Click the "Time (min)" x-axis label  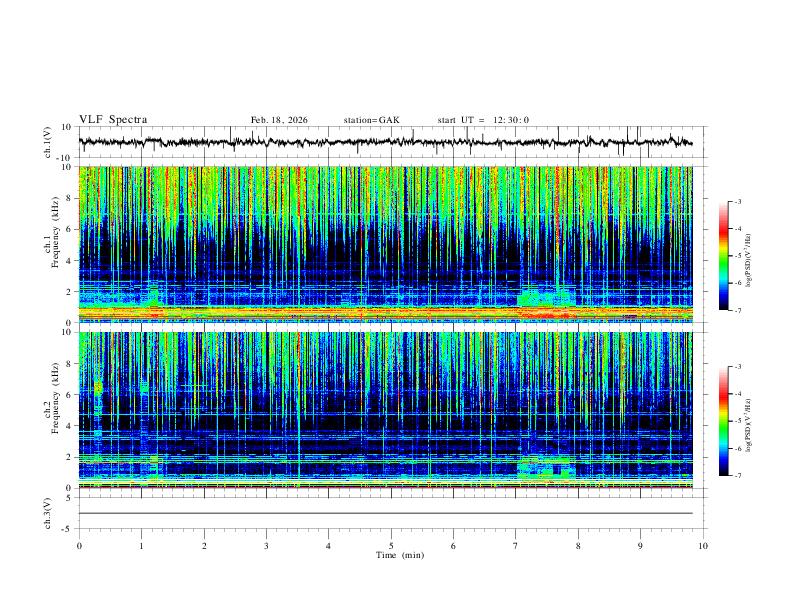(400, 555)
